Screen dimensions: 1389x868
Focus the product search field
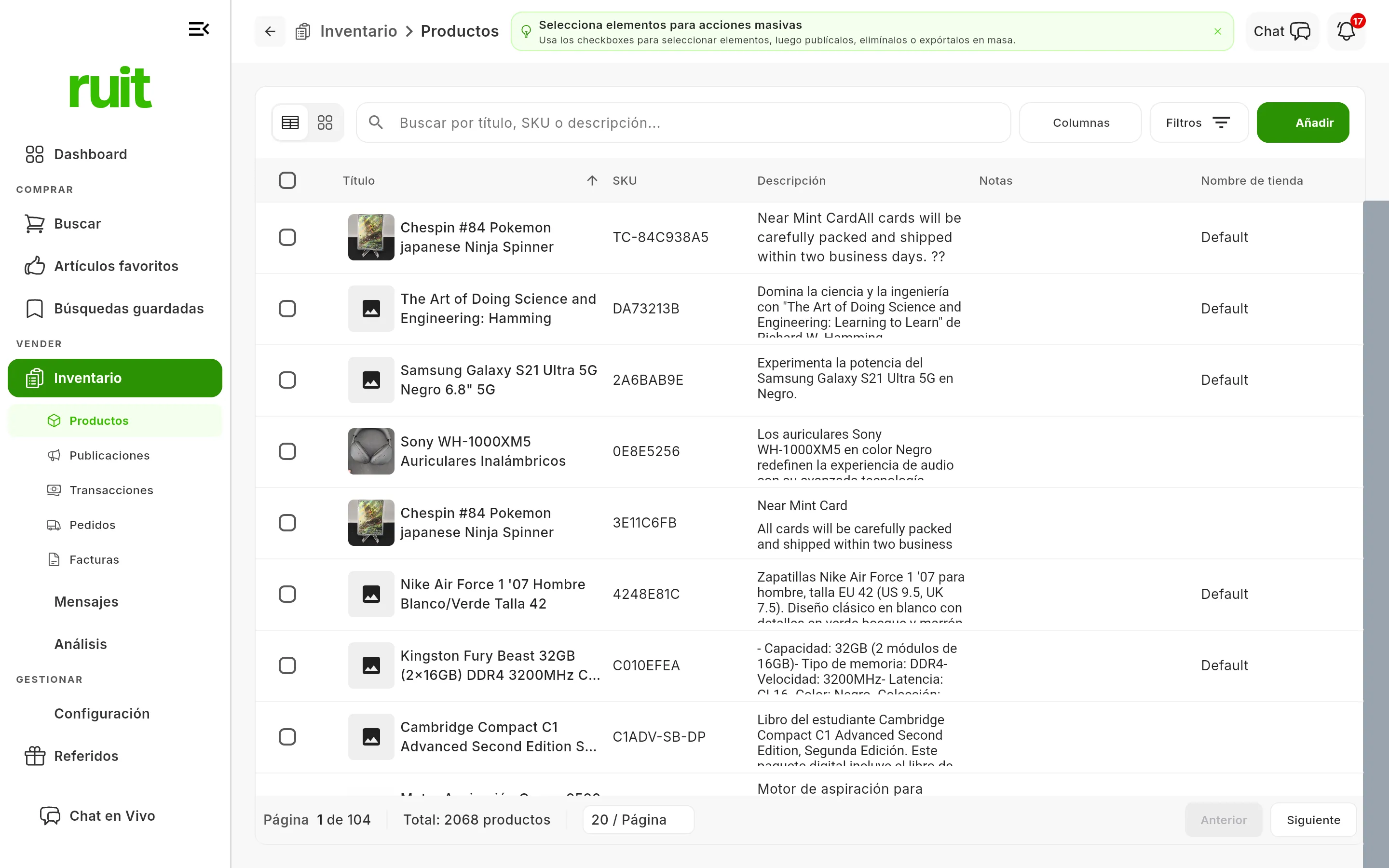(683, 122)
